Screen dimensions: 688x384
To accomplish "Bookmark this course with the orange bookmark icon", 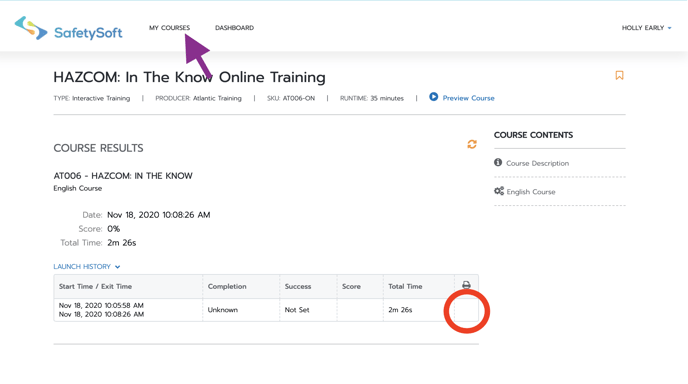I will [619, 75].
